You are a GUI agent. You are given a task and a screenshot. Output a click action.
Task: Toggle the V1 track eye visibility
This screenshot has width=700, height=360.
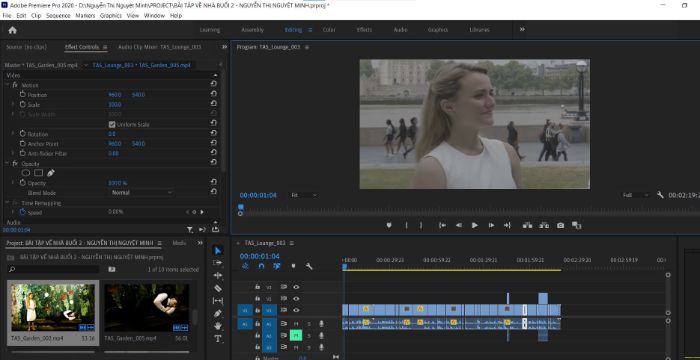point(296,310)
